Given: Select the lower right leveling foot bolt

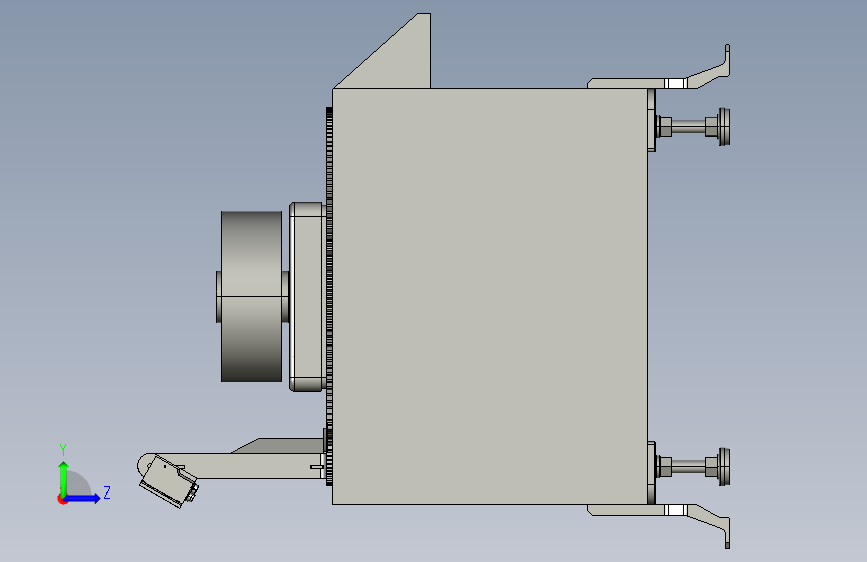Looking at the screenshot, I should [x=693, y=467].
